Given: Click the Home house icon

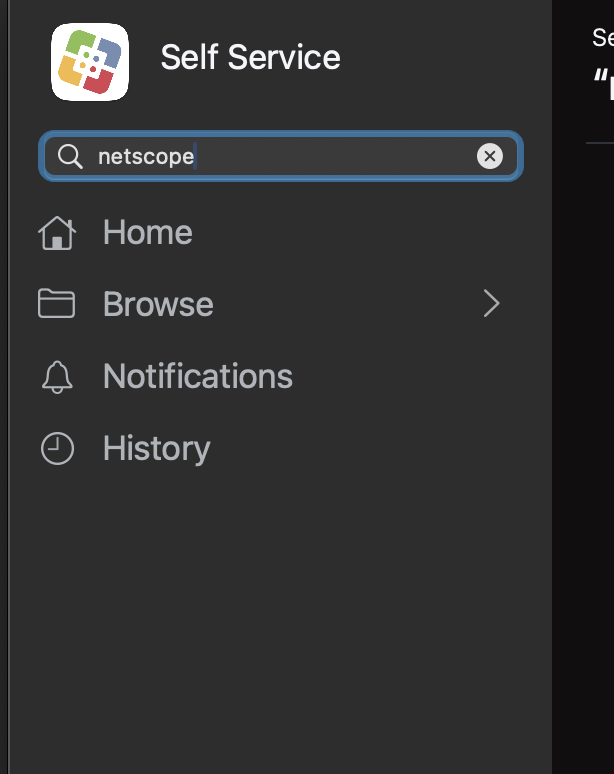Looking at the screenshot, I should click(x=57, y=233).
